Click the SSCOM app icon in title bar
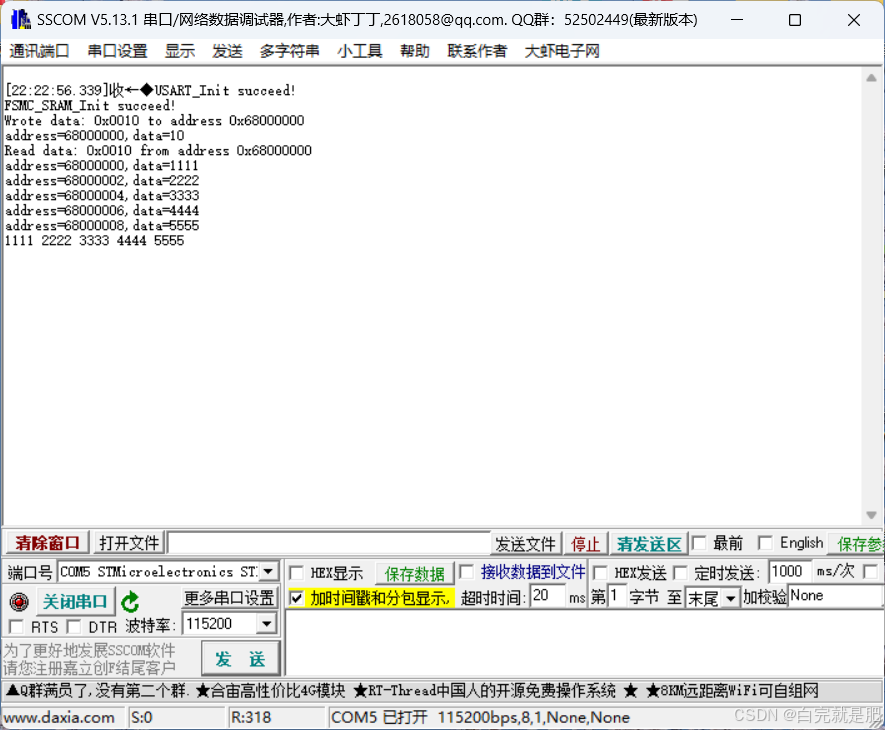This screenshot has height=730, width=885. click(20, 20)
